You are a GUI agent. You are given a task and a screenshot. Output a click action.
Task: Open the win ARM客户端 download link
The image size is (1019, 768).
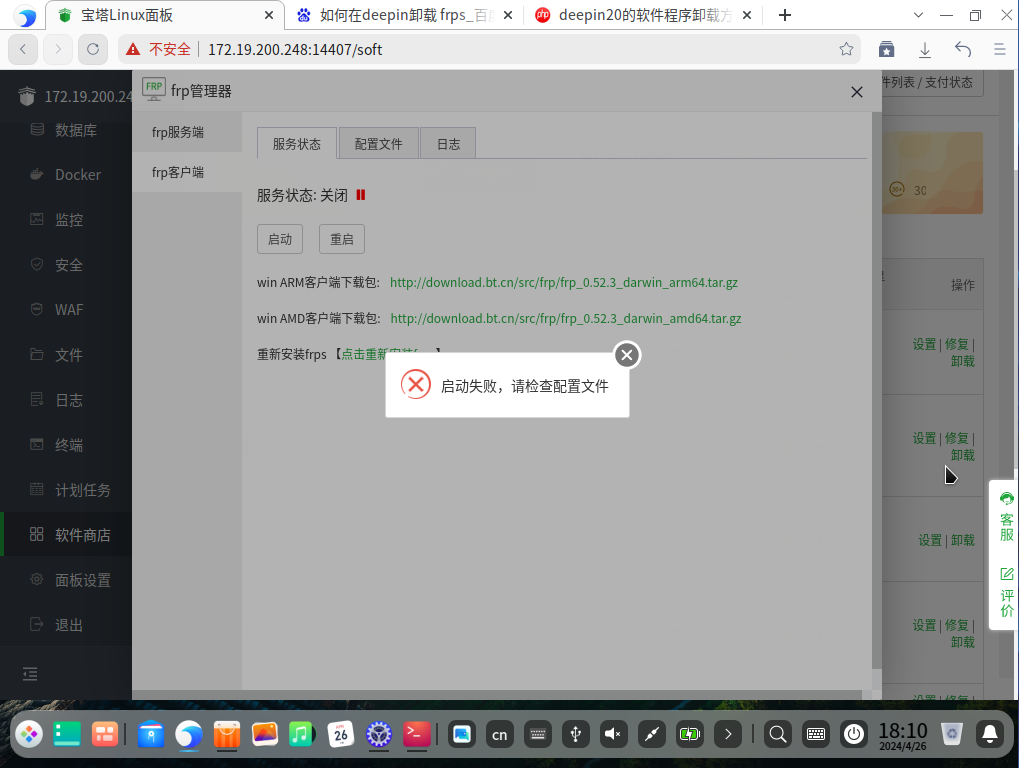point(563,283)
